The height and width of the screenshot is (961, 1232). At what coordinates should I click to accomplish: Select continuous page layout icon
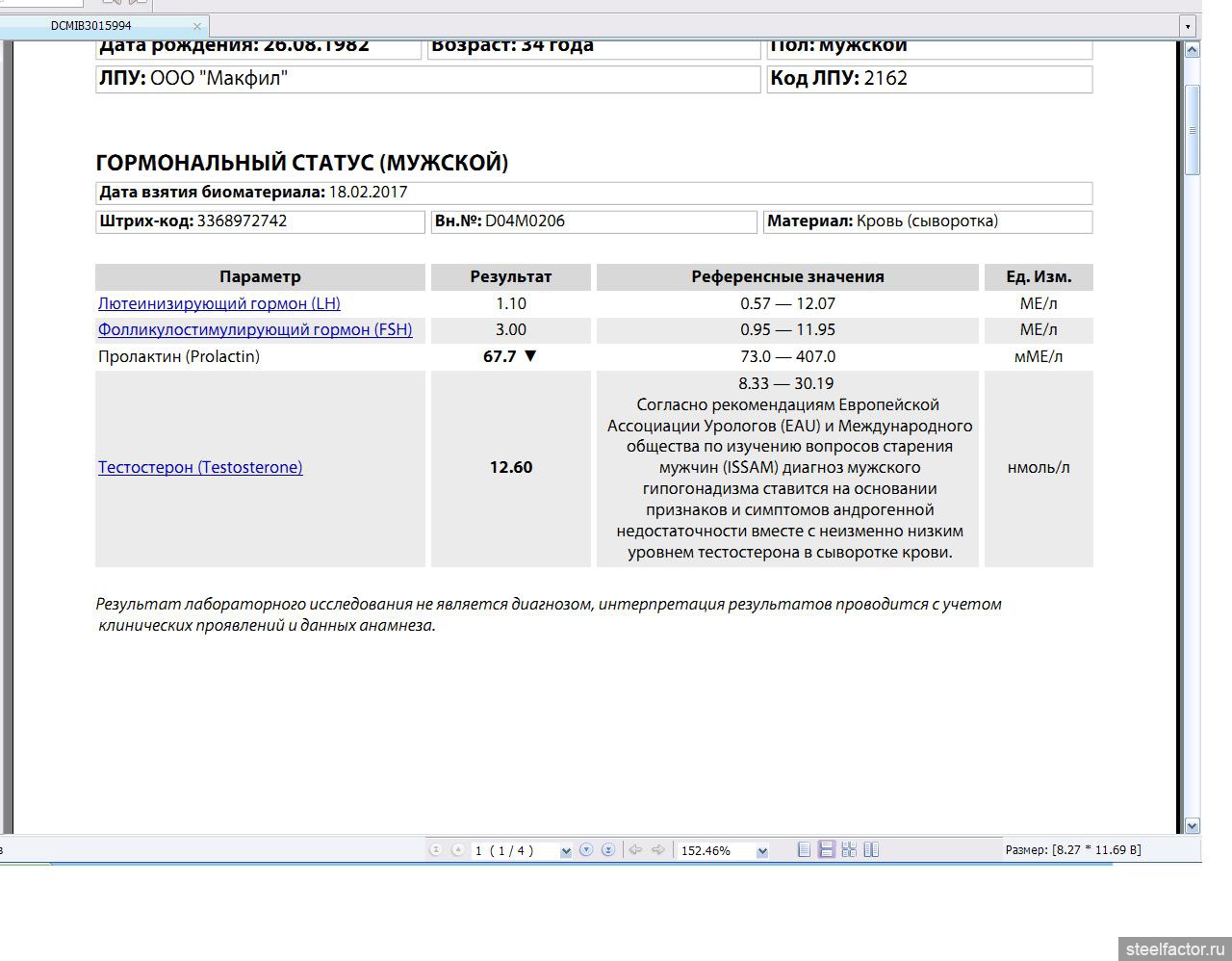point(826,849)
